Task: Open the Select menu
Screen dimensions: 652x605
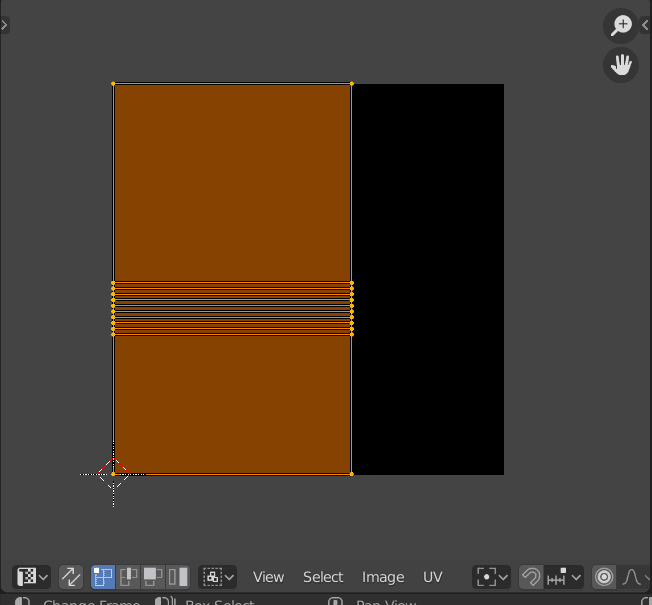Action: 323,577
